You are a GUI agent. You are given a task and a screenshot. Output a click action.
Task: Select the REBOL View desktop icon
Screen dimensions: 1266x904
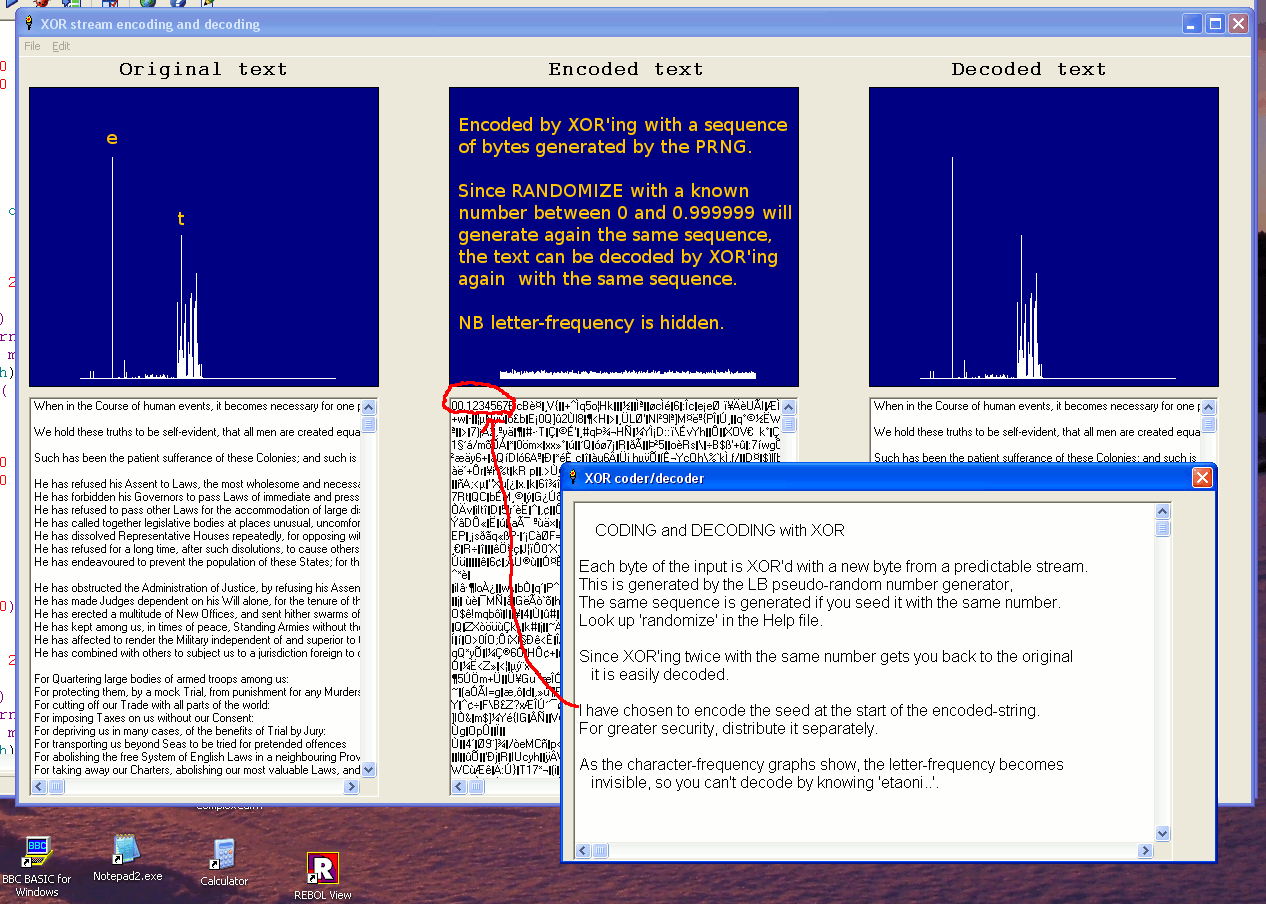click(323, 867)
